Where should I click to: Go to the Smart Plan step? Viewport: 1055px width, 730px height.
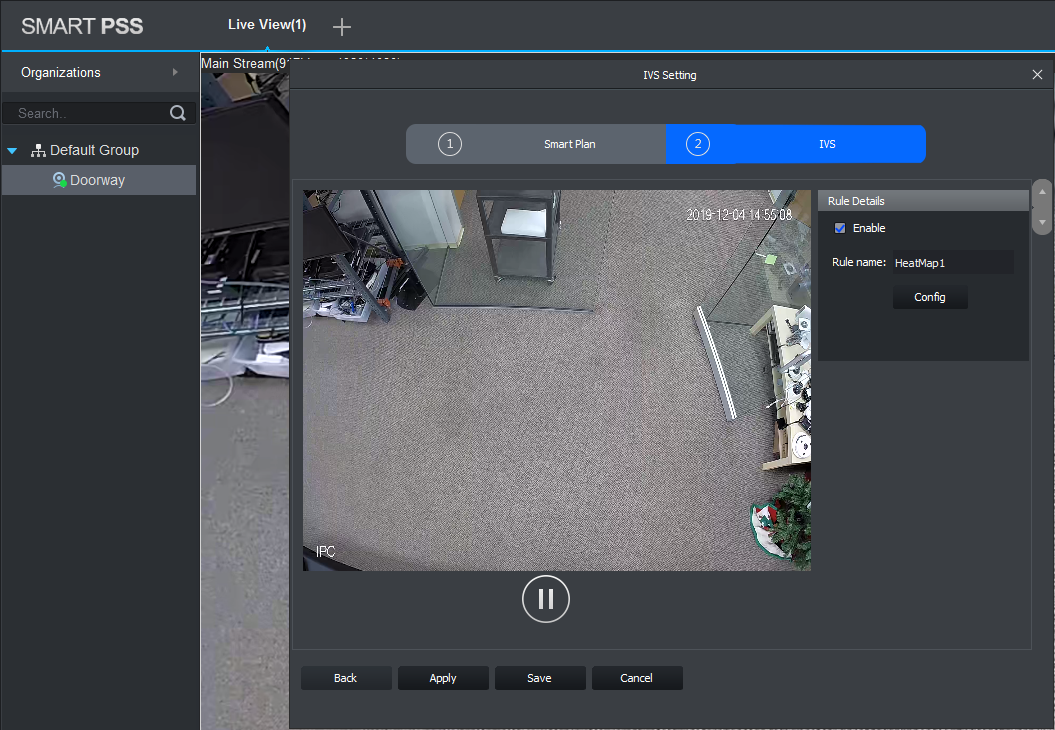569,144
